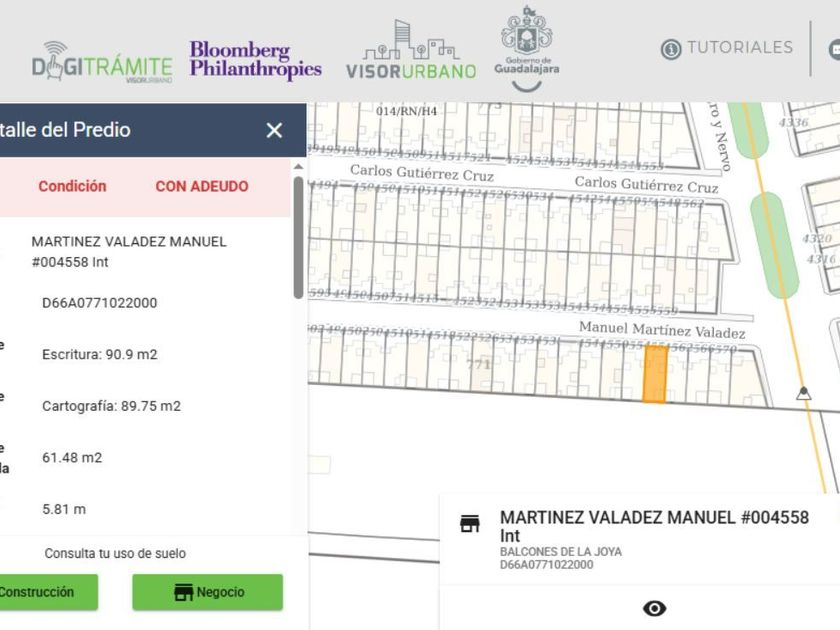Click the 014/RN/H4 zoning label on map
This screenshot has width=840, height=630.
click(407, 111)
